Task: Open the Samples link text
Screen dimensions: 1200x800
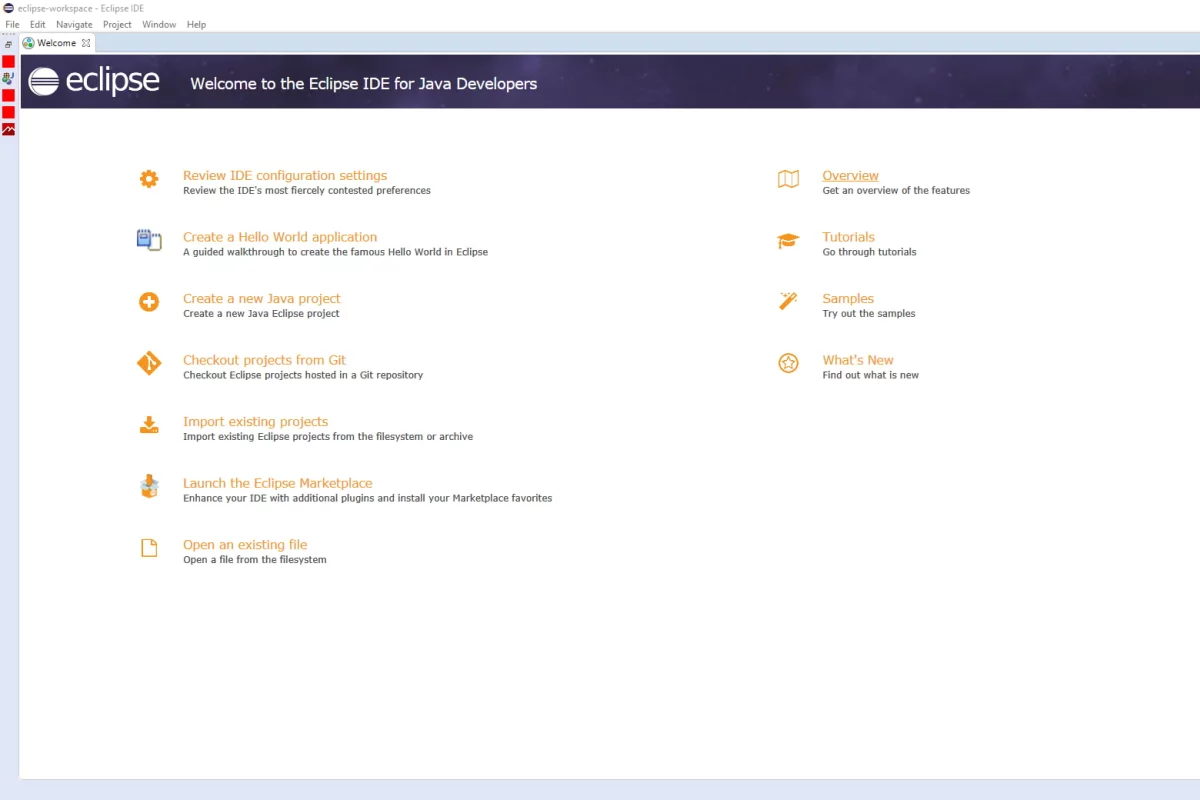Action: [847, 299]
